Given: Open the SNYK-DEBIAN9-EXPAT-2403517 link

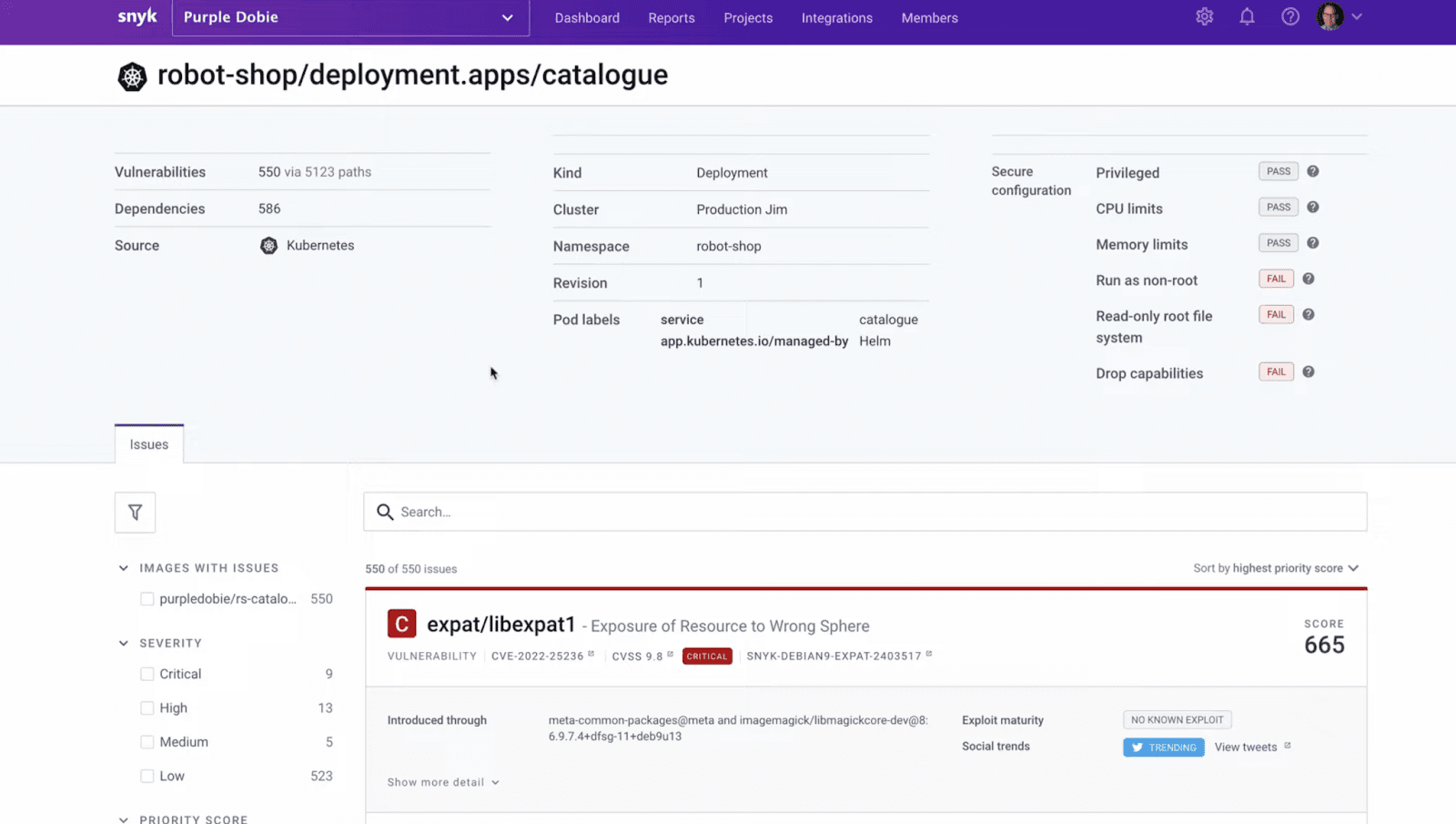Looking at the screenshot, I should 834,656.
